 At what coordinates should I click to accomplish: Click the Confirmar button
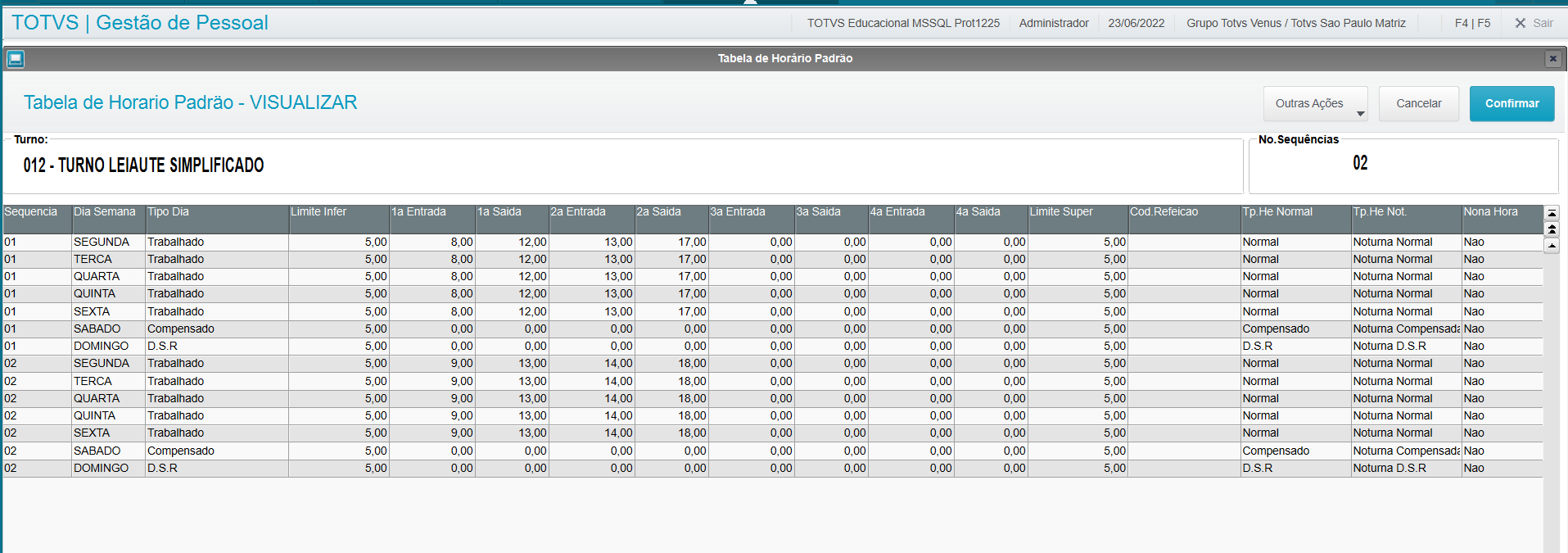click(1512, 104)
